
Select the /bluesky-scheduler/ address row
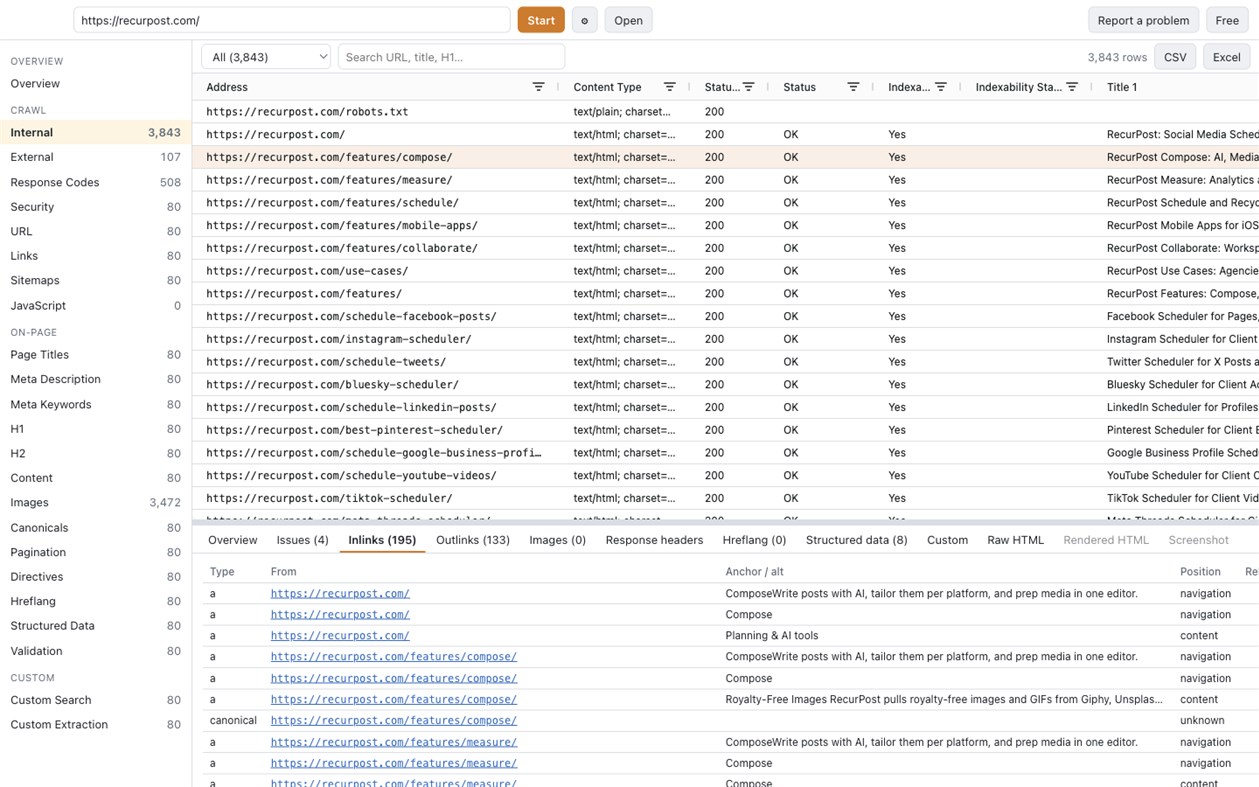pyautogui.click(x=725, y=385)
